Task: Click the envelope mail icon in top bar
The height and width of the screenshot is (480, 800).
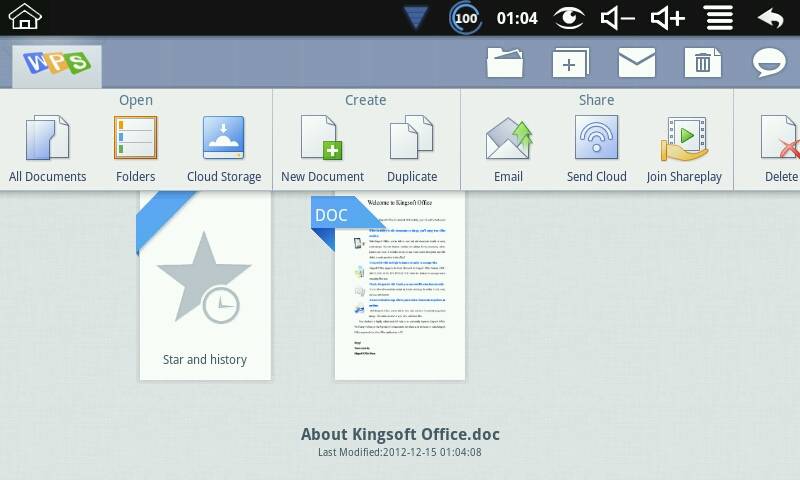Action: pos(636,63)
